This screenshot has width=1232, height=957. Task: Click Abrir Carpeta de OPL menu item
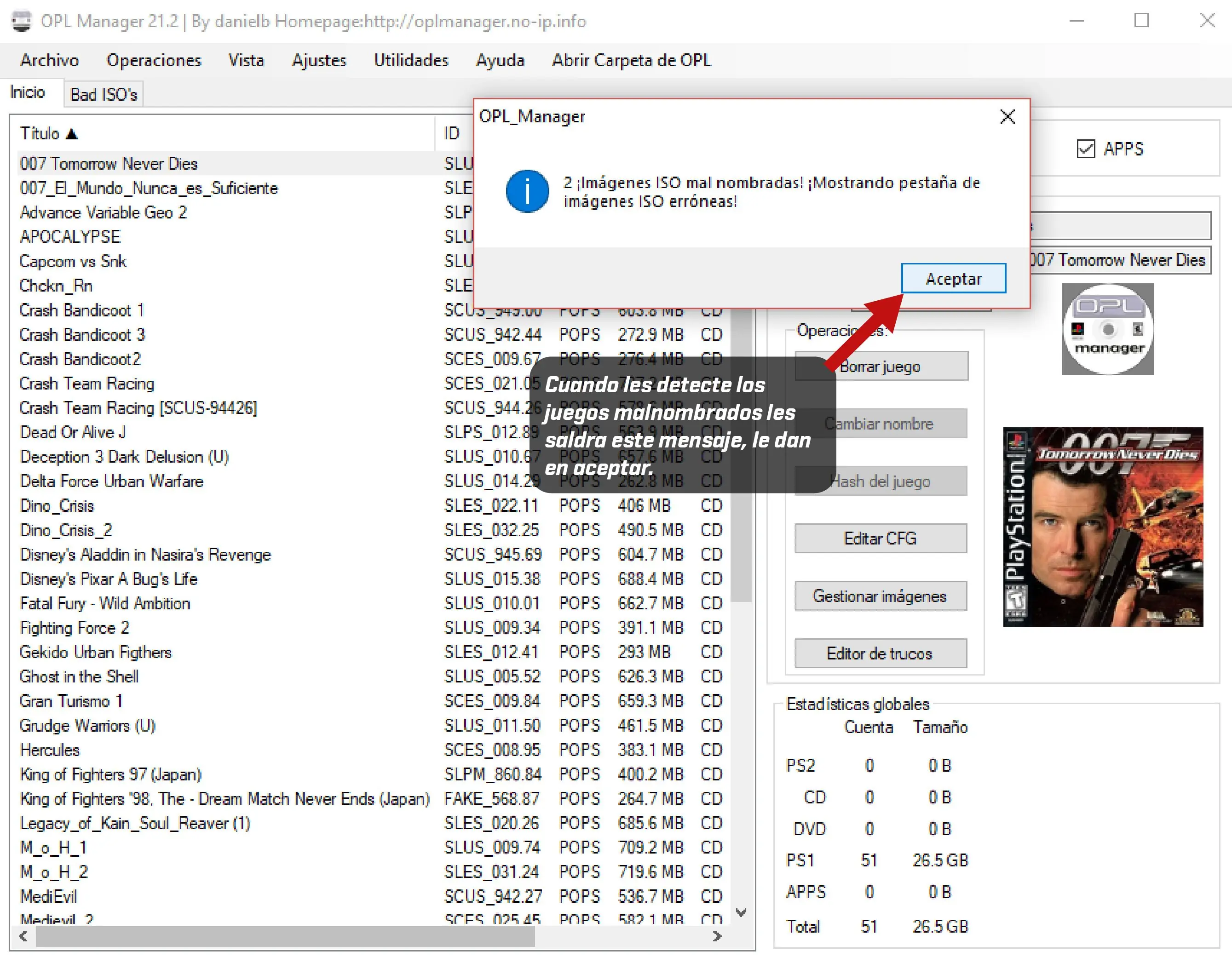click(631, 60)
